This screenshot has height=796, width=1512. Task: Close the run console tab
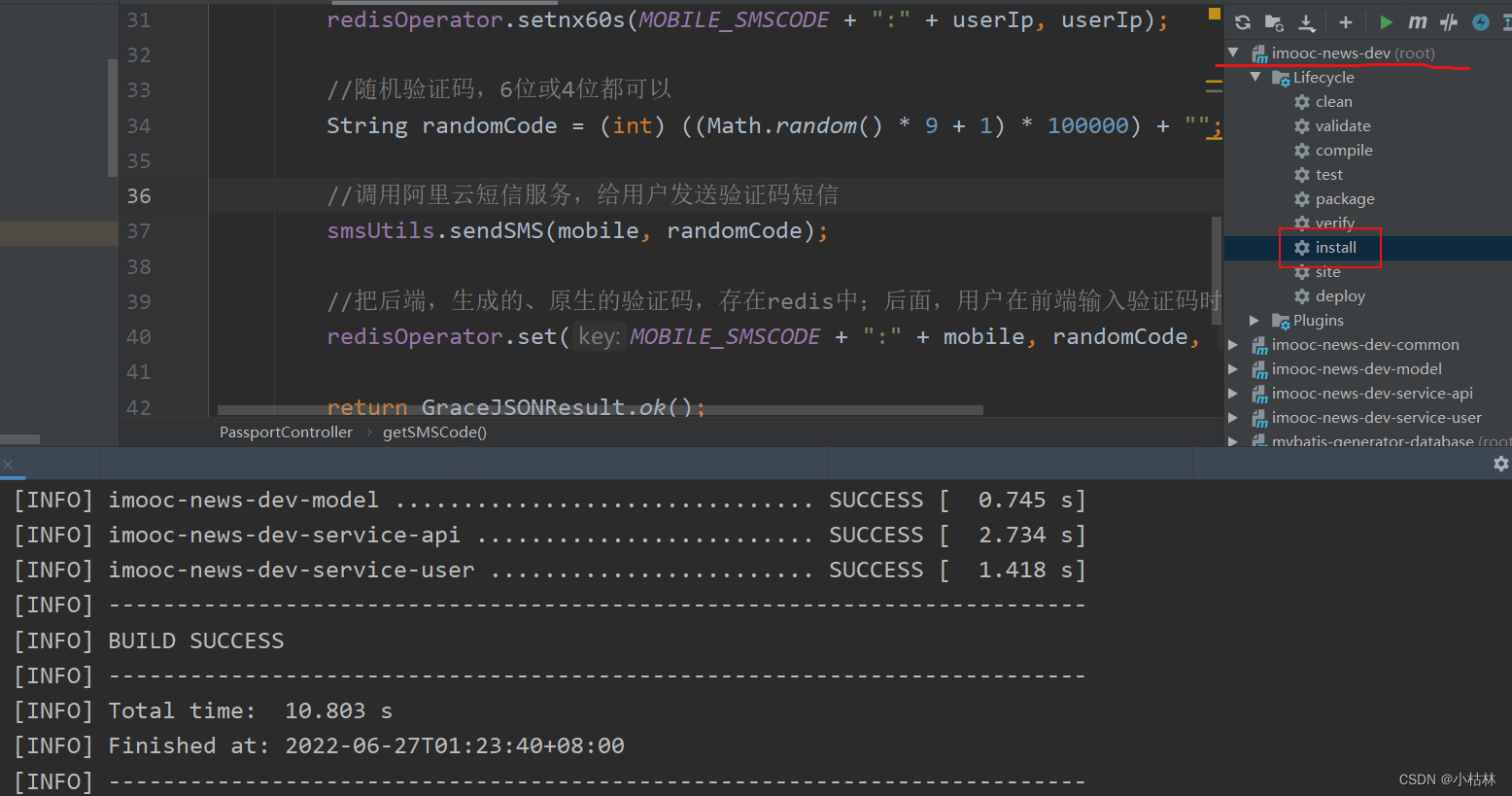pos(8,465)
